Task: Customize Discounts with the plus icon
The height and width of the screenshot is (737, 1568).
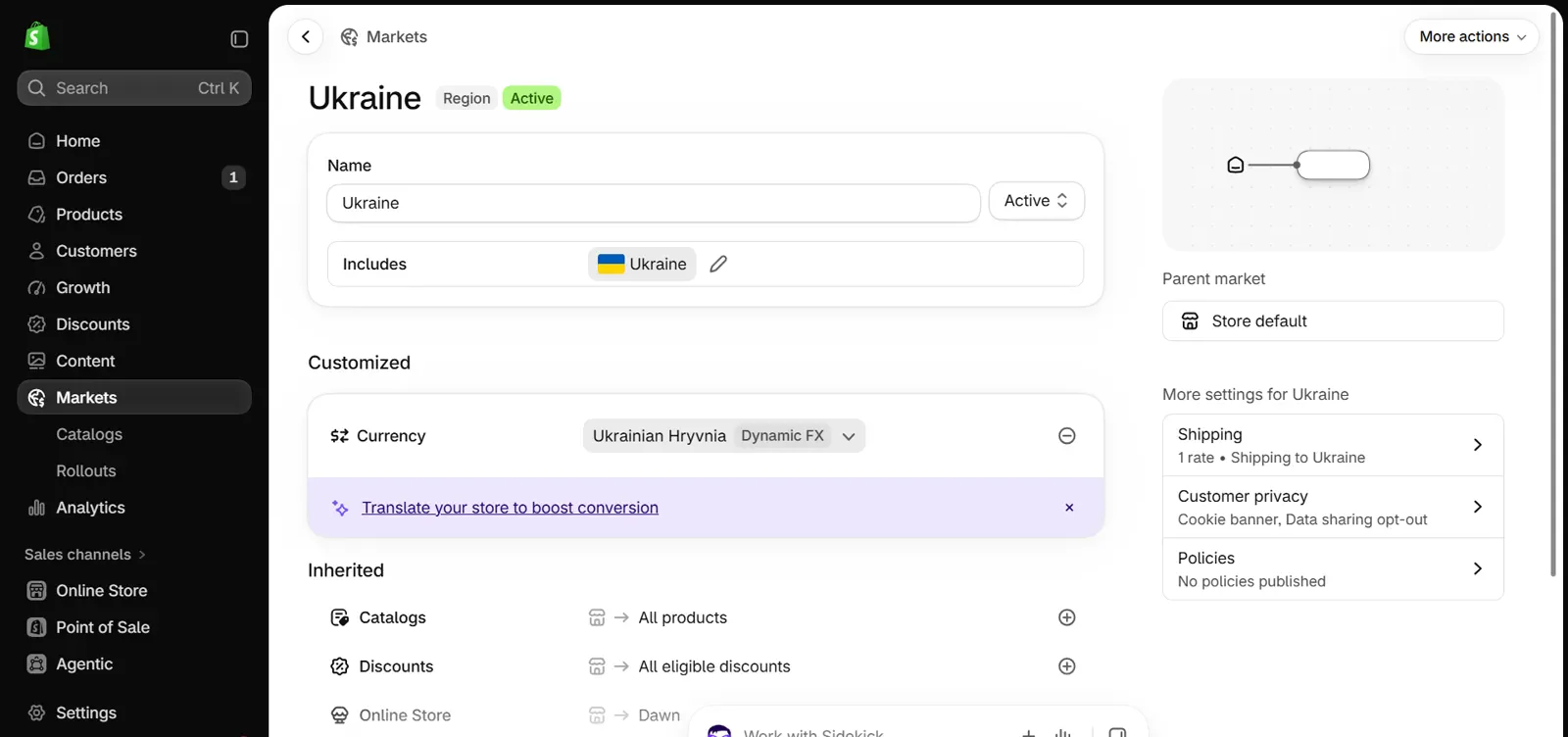Action: point(1067,666)
